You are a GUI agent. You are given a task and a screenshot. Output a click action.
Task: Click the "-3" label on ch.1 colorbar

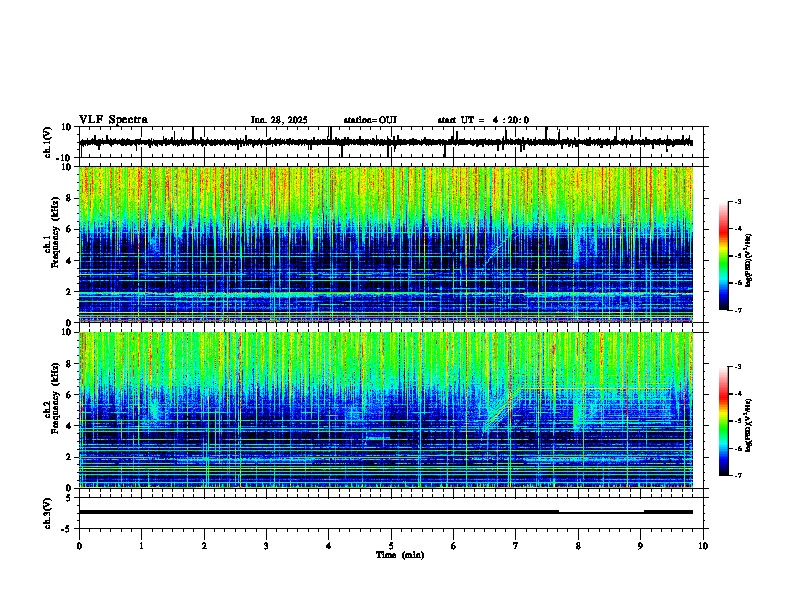pos(737,202)
